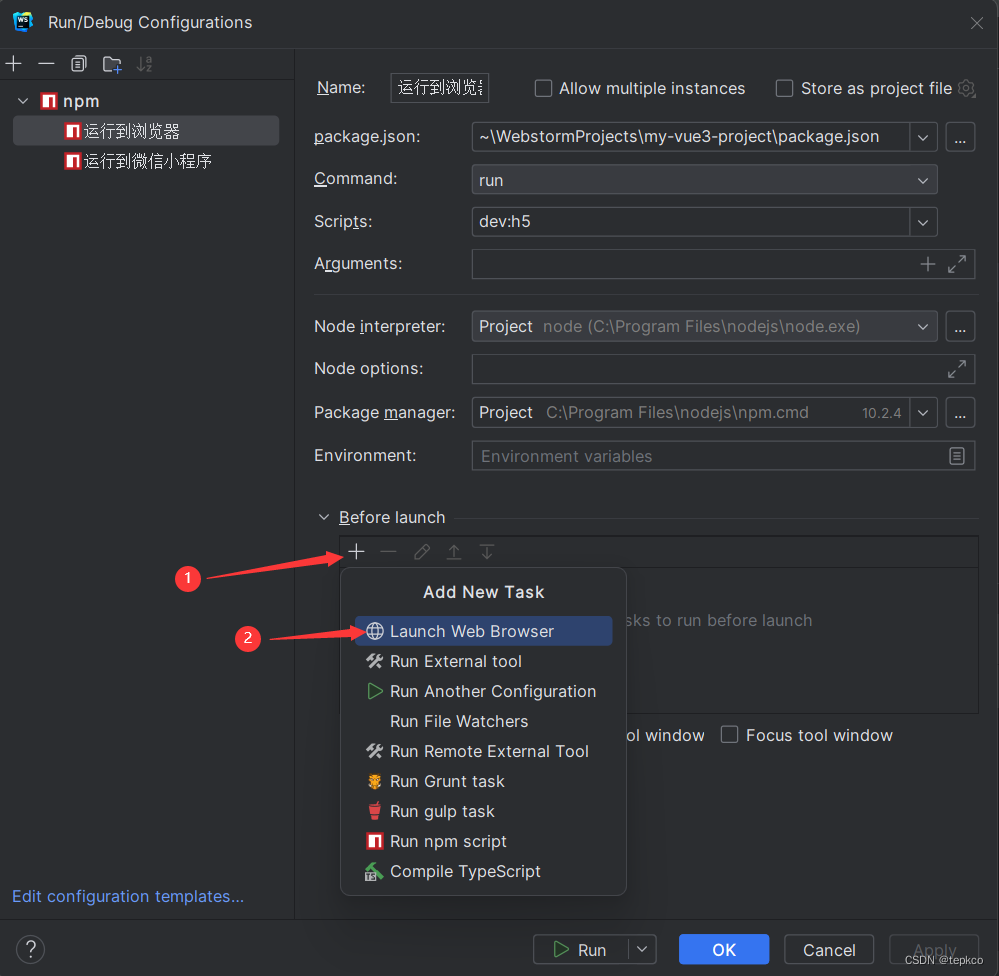Image resolution: width=999 pixels, height=976 pixels.
Task: Select Launch Web Browser task
Action: [x=484, y=631]
